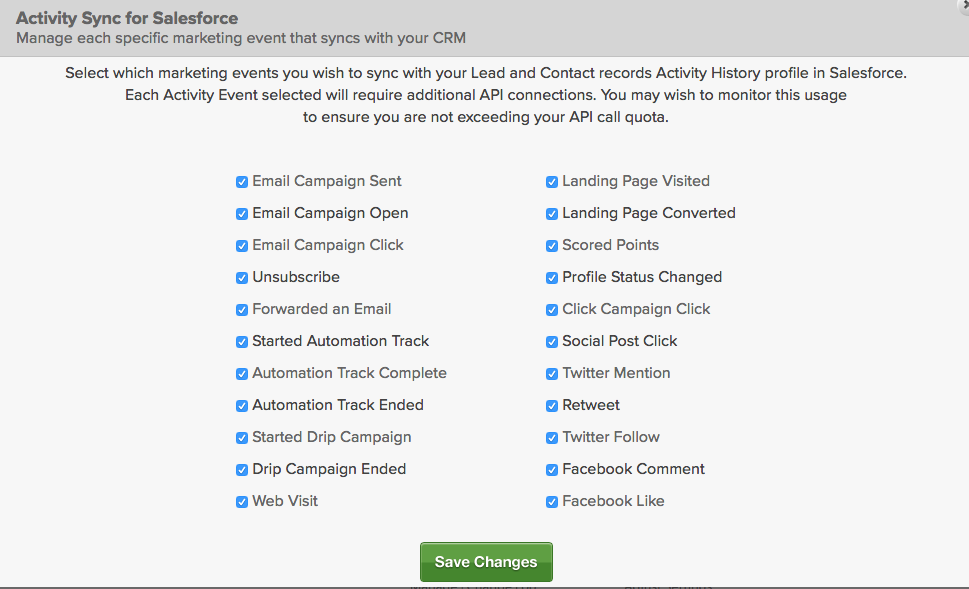Uncheck Started Drip Campaign

[x=242, y=438]
